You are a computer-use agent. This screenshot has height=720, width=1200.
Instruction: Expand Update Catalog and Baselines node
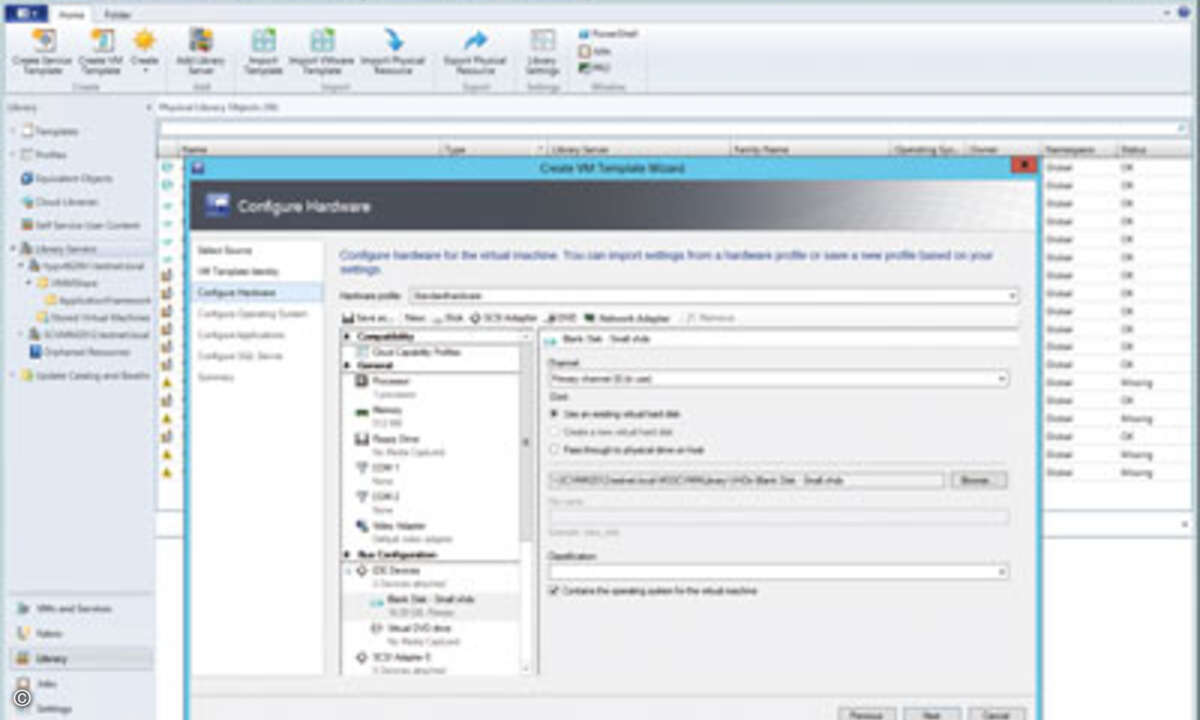pos(13,375)
